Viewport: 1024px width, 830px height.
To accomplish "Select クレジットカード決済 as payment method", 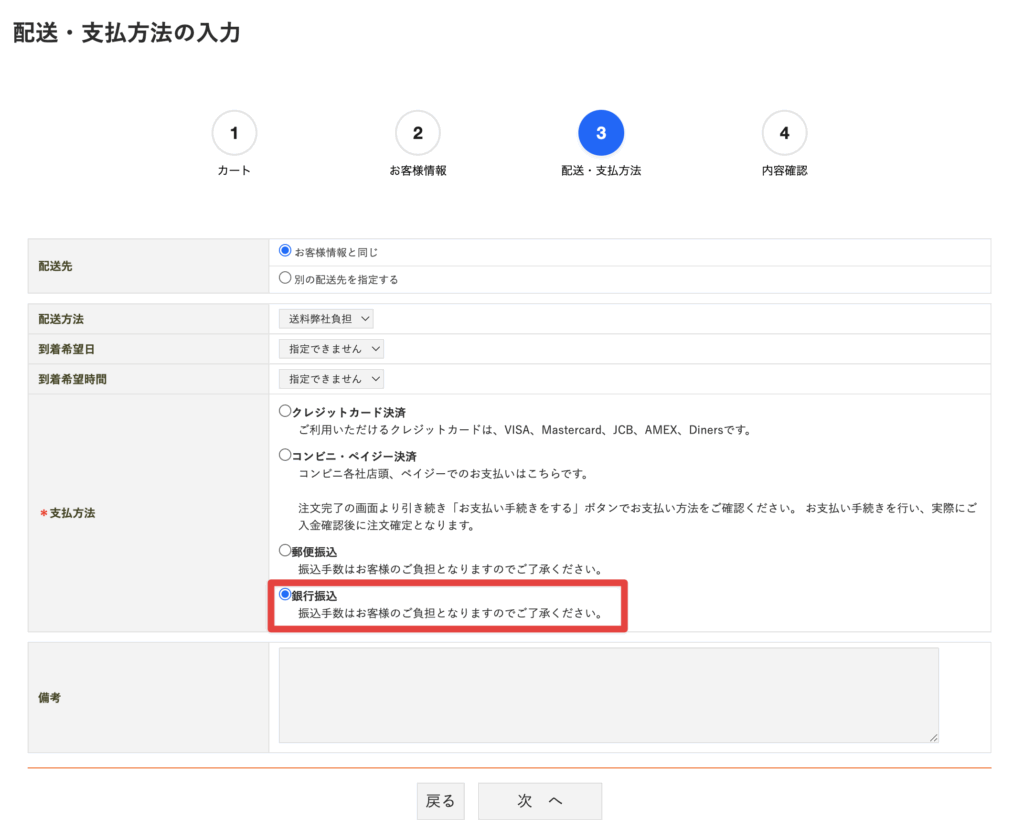I will 285,411.
